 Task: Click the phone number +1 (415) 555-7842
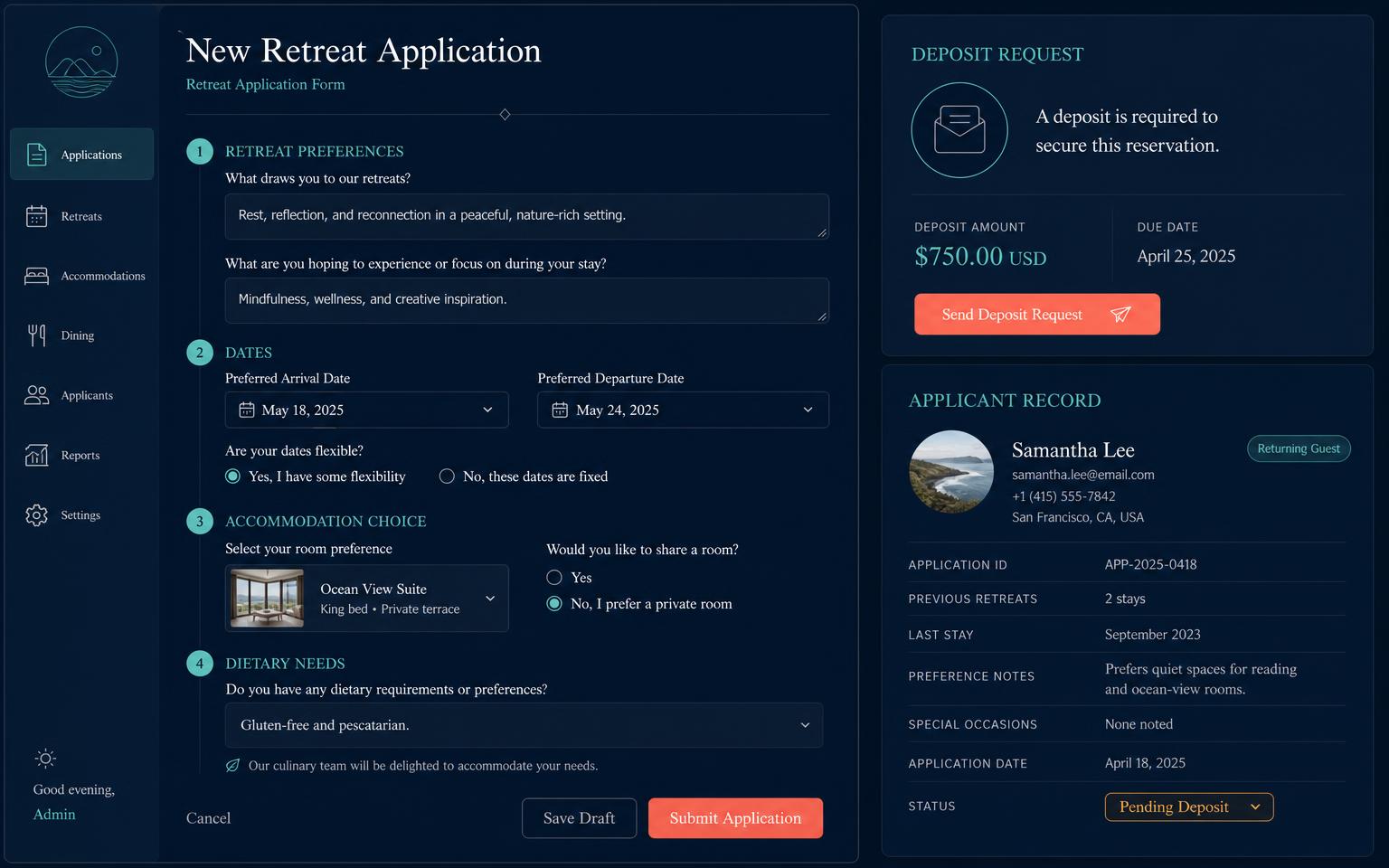1063,496
